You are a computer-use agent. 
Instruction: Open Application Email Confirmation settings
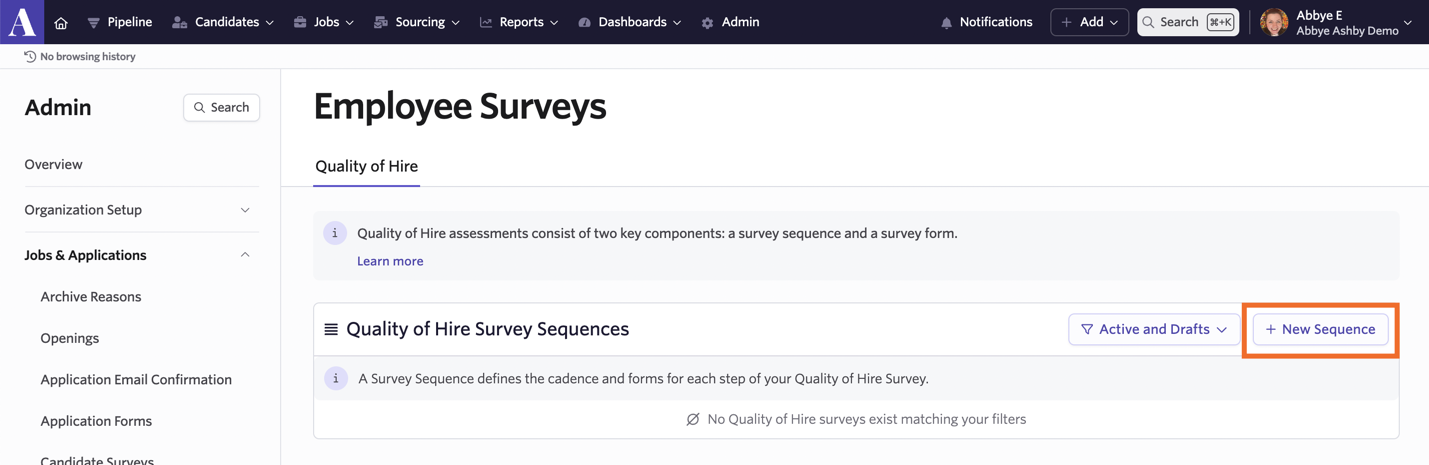136,380
